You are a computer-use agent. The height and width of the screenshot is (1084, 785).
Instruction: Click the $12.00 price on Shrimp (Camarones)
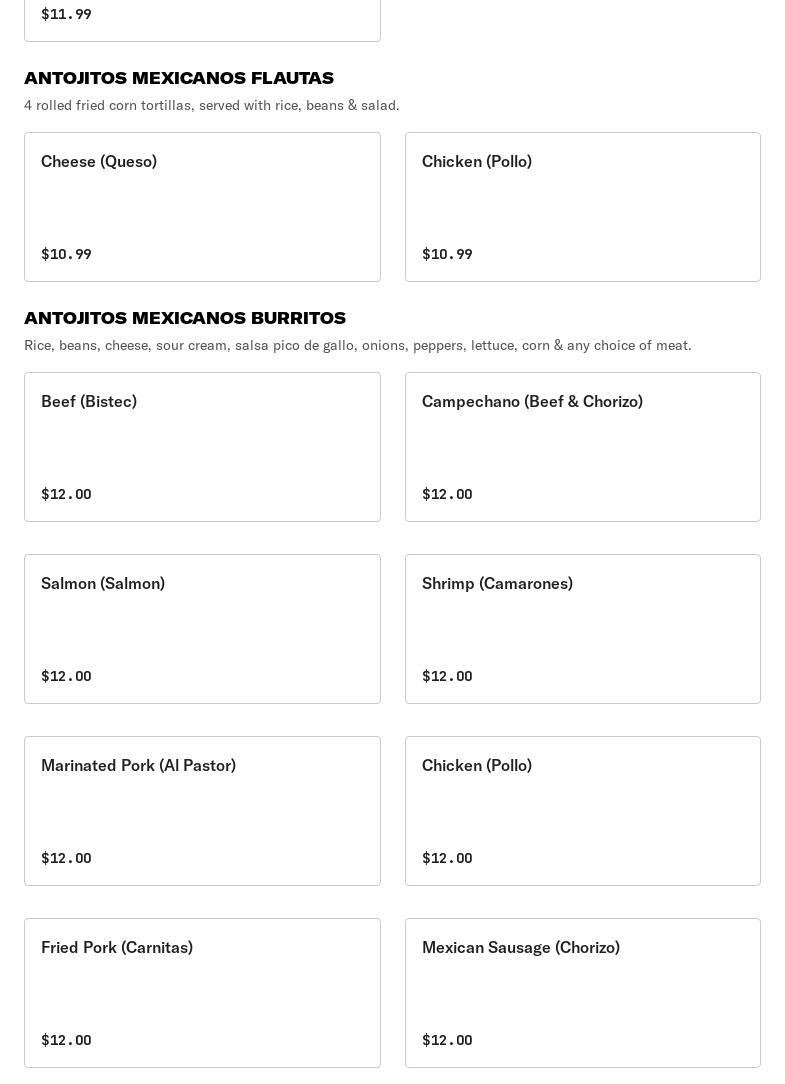(x=447, y=676)
